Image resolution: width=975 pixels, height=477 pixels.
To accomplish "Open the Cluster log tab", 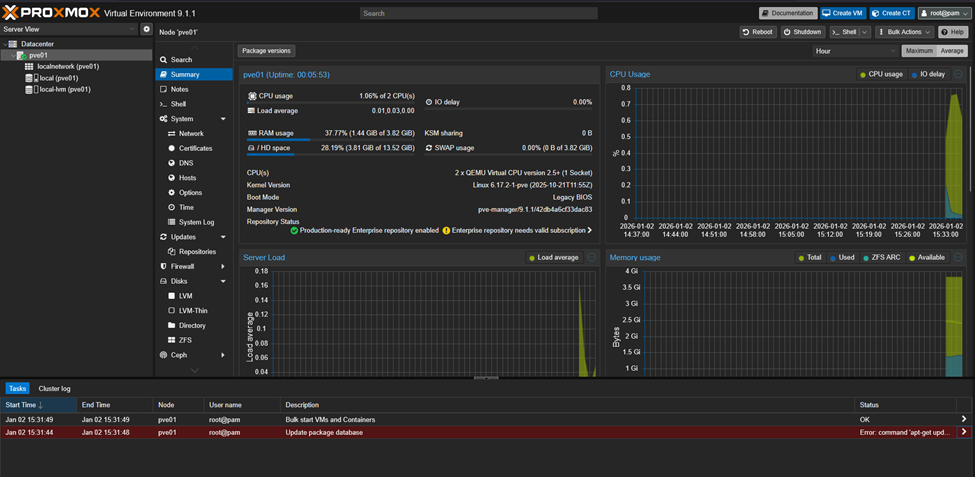I will click(54, 389).
